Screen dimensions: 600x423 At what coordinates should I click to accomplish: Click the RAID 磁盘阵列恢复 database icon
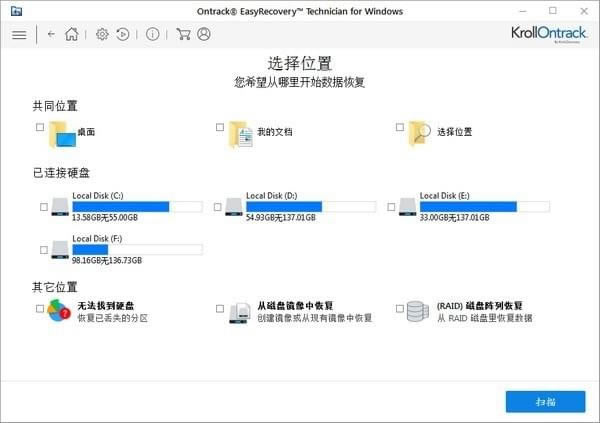click(x=418, y=311)
